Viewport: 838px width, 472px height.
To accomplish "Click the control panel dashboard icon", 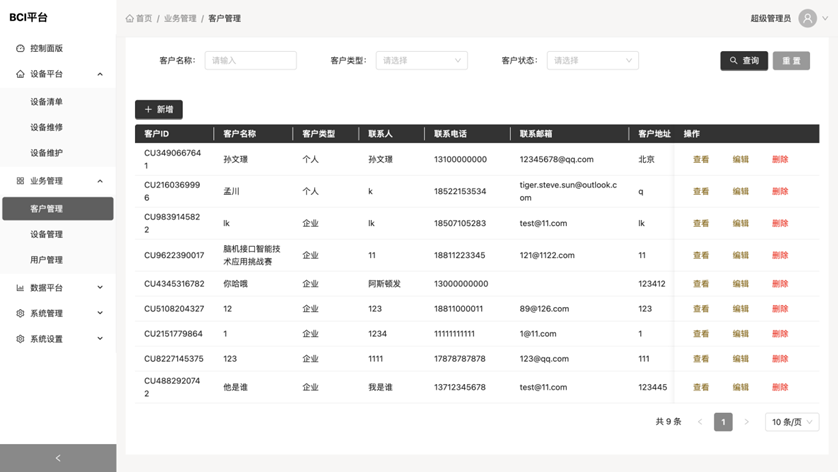I will pos(20,48).
